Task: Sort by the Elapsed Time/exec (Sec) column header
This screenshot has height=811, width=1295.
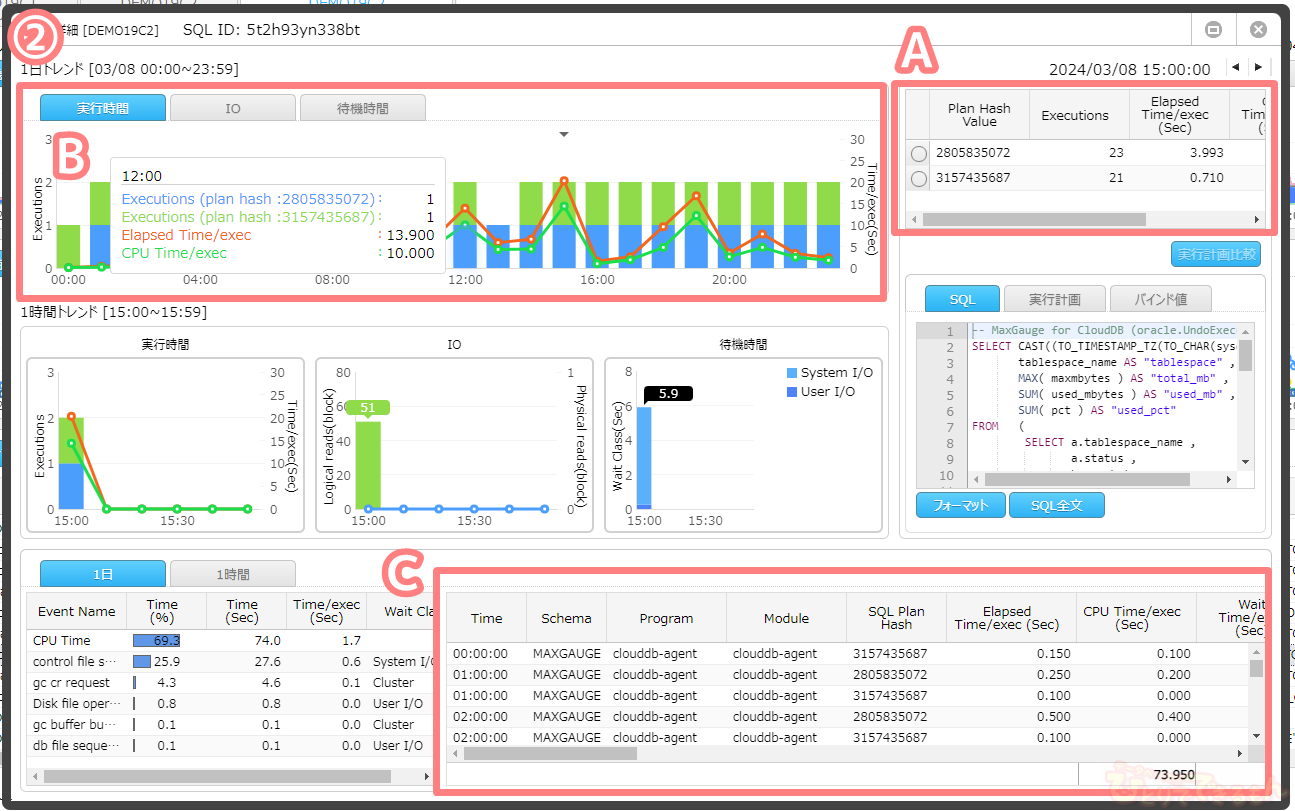Action: [x=1006, y=618]
